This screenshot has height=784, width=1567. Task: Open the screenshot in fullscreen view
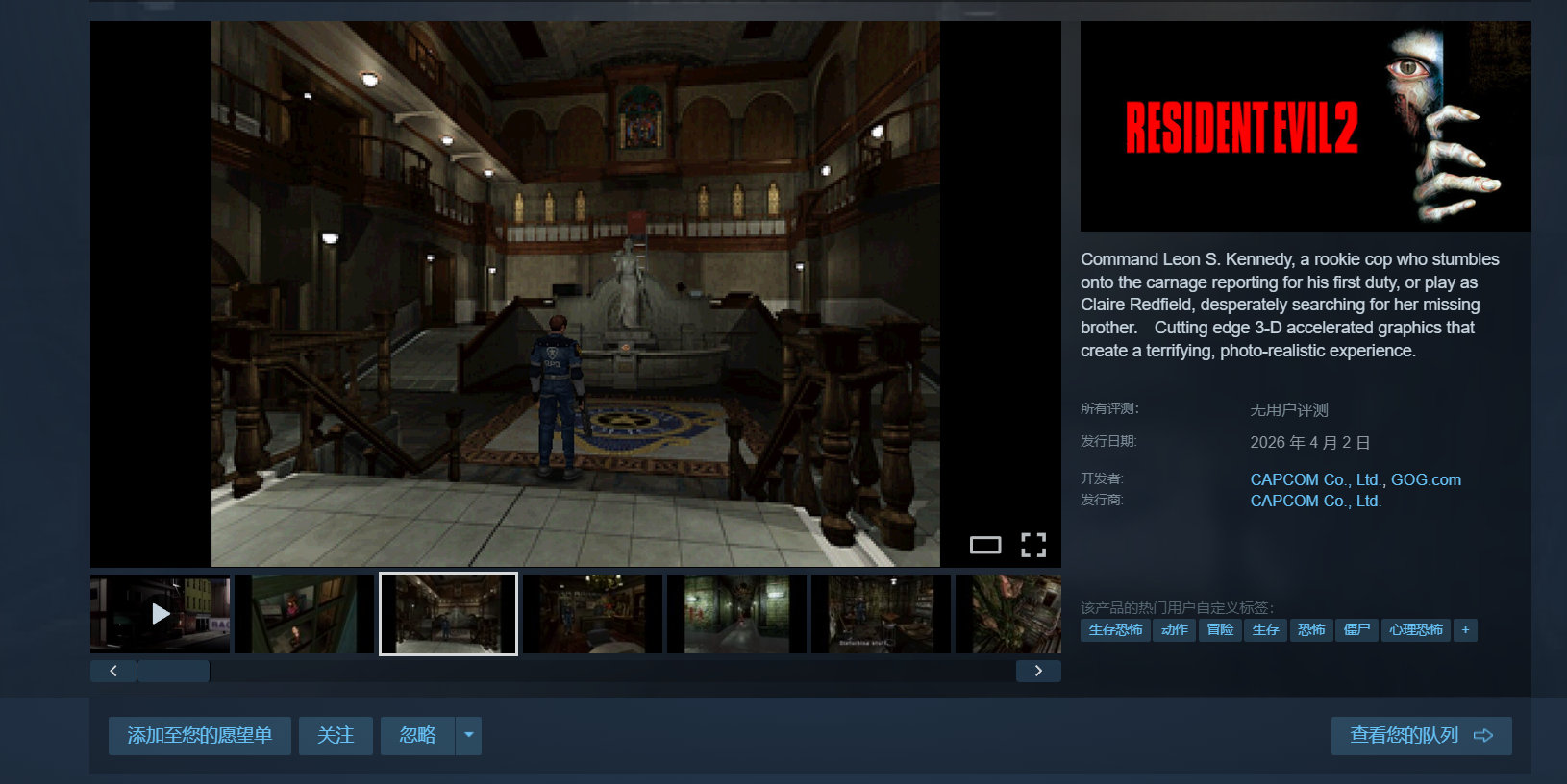(x=1033, y=545)
